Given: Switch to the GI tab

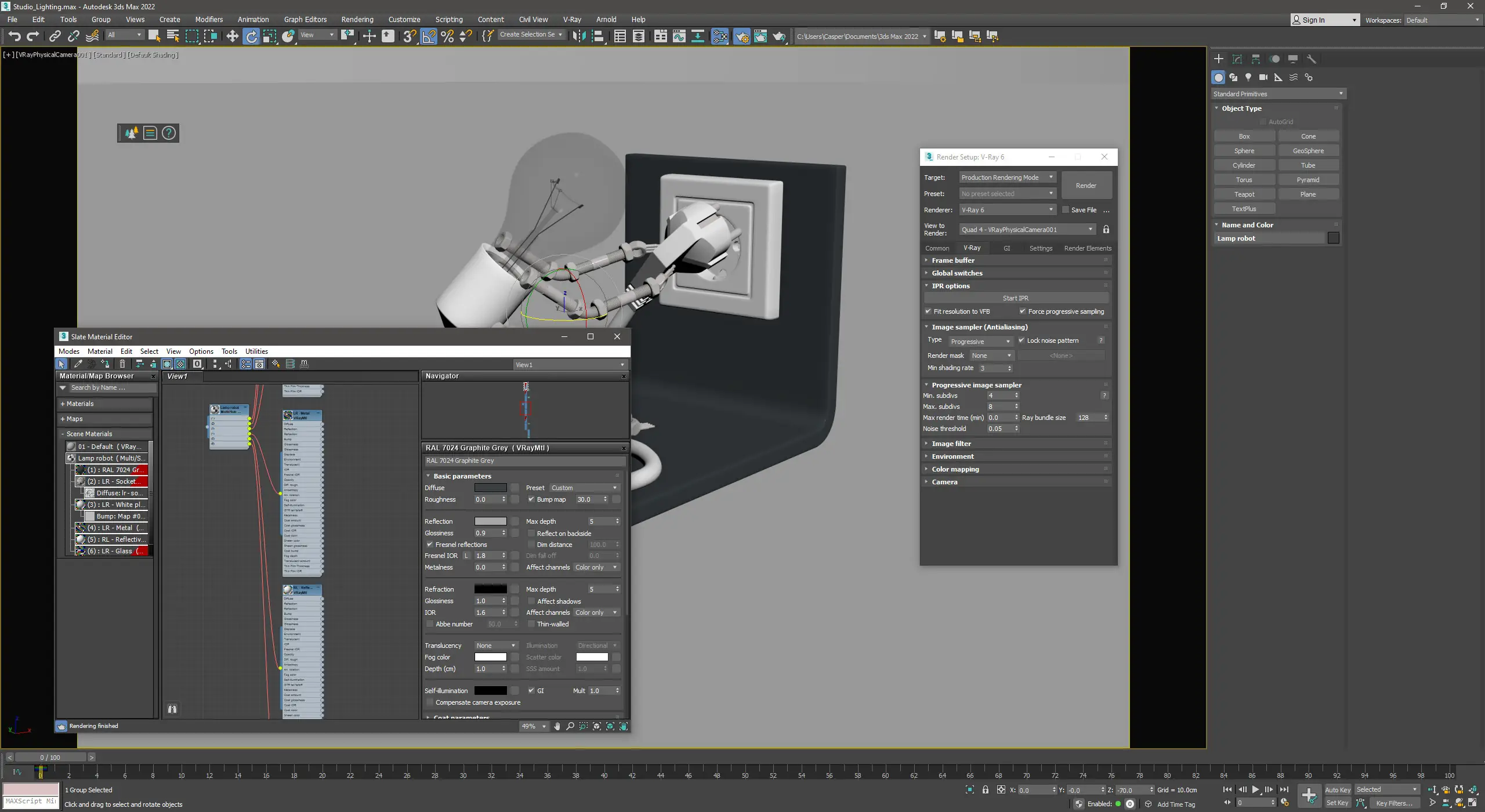Looking at the screenshot, I should pyautogui.click(x=1006, y=248).
